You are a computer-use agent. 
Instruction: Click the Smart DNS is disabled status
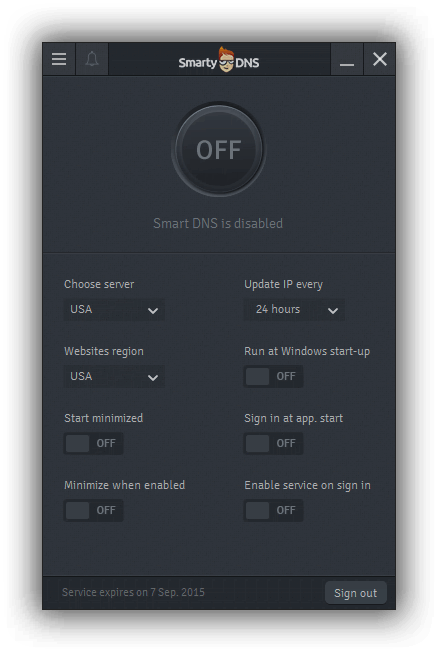[218, 223]
